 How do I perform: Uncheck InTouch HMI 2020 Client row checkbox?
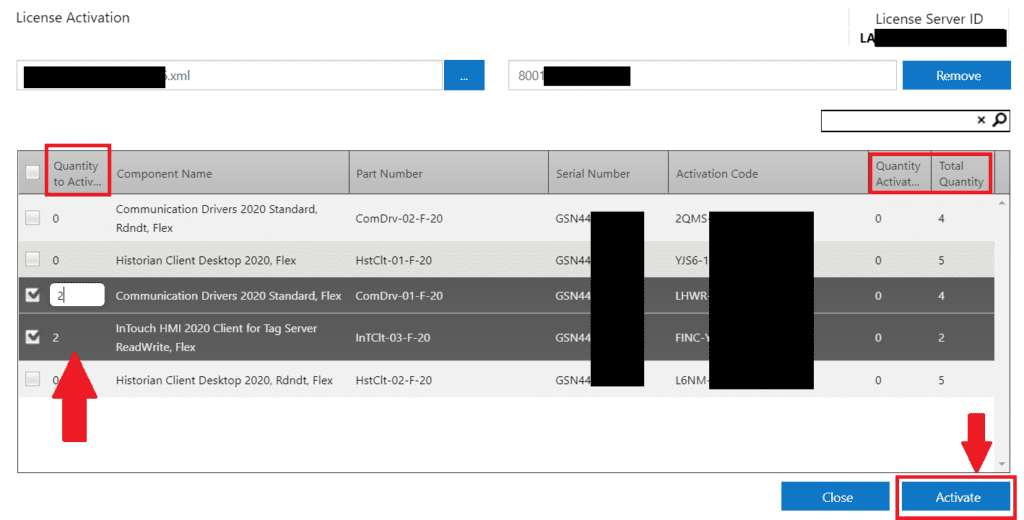32,337
